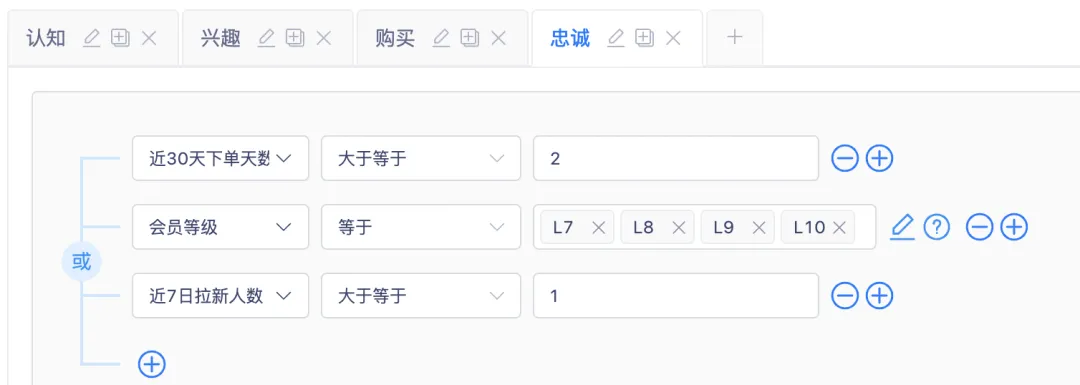The height and width of the screenshot is (385, 1080).
Task: Add condition after 近7日拉新人数 row
Action: tap(879, 296)
